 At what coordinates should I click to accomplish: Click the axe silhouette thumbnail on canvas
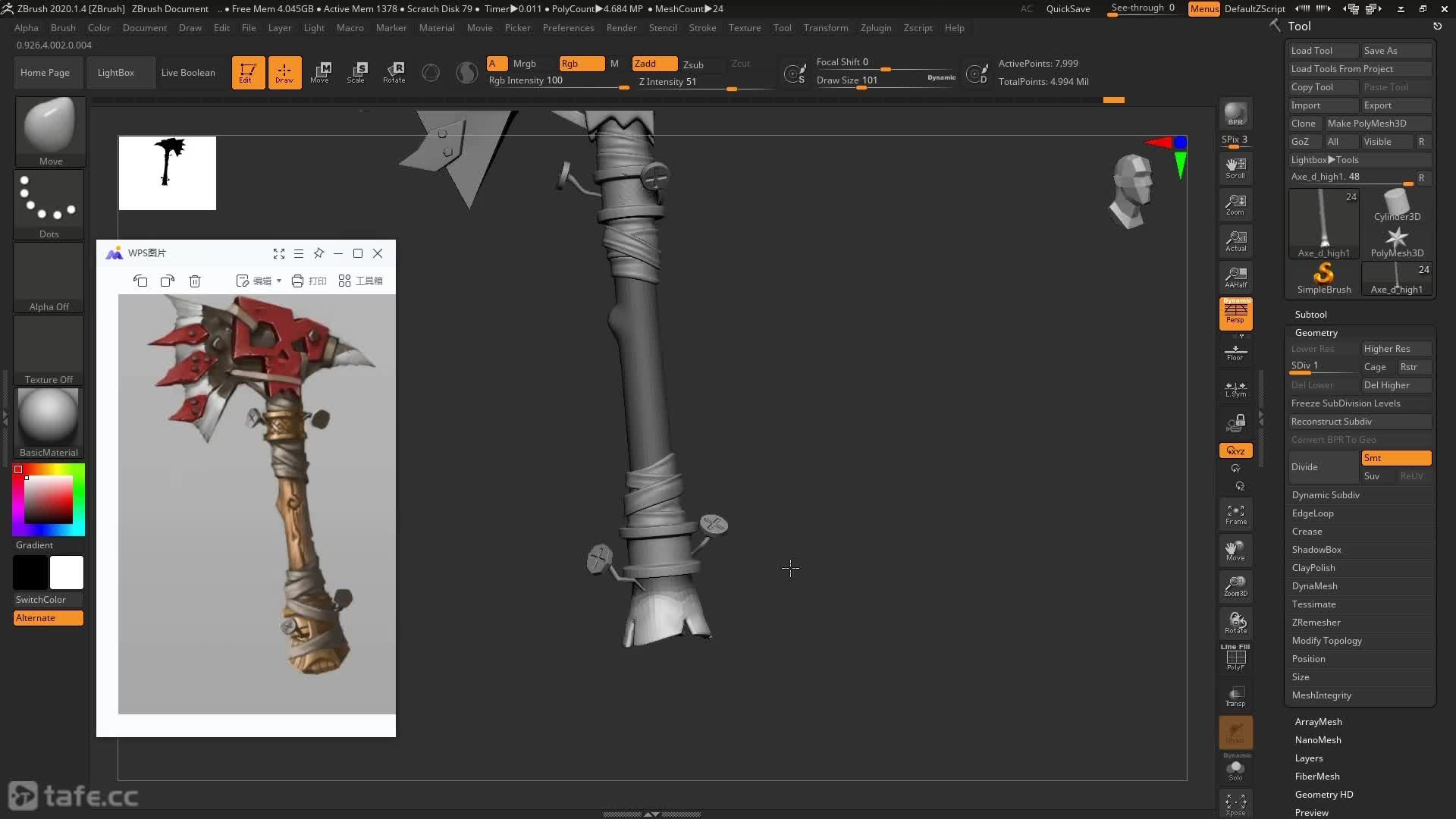tap(168, 174)
